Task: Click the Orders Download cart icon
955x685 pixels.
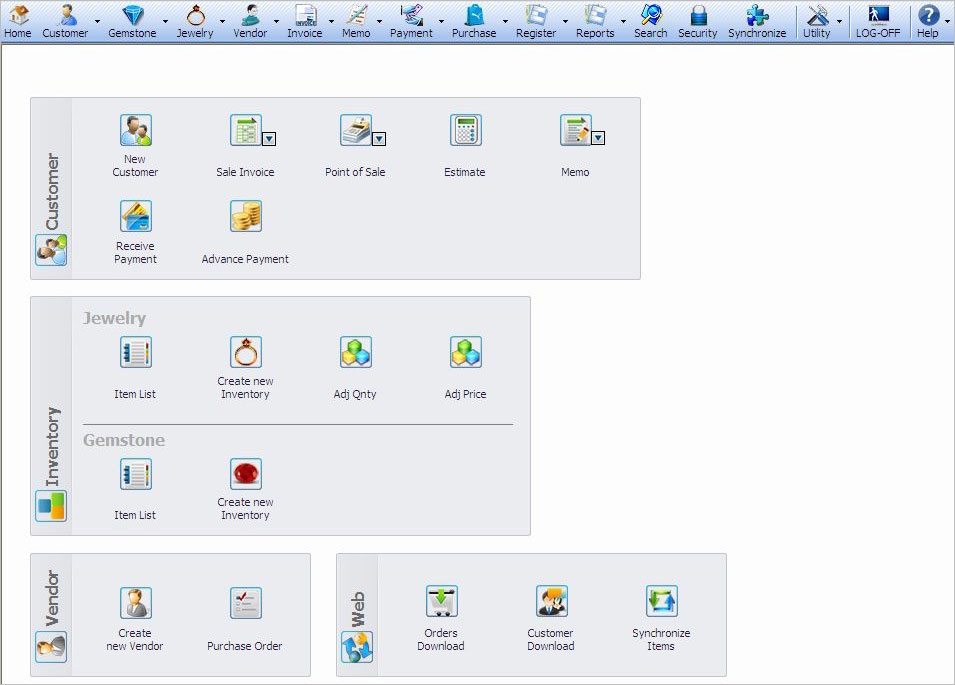Action: point(442,602)
